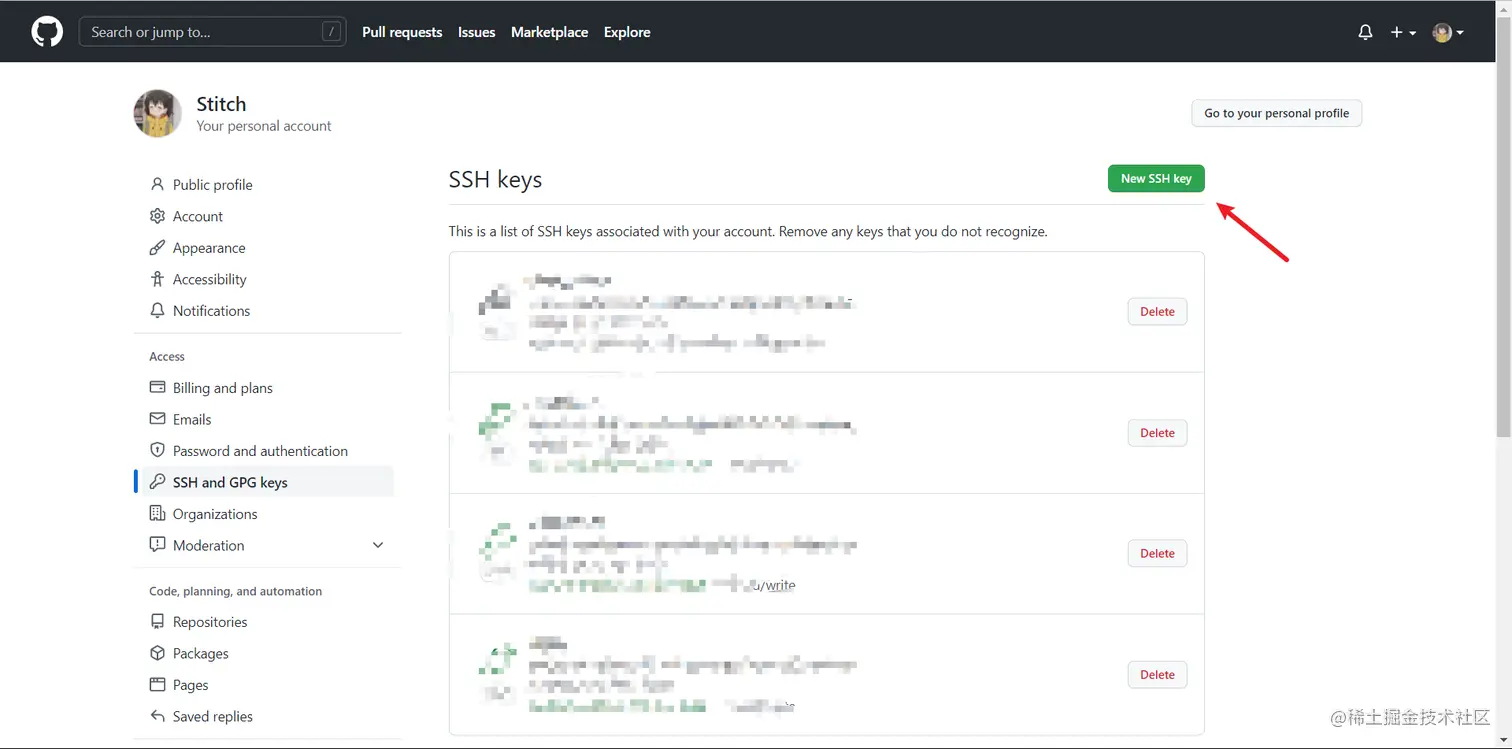Open Repositories settings
The image size is (1512, 749).
pyautogui.click(x=210, y=622)
